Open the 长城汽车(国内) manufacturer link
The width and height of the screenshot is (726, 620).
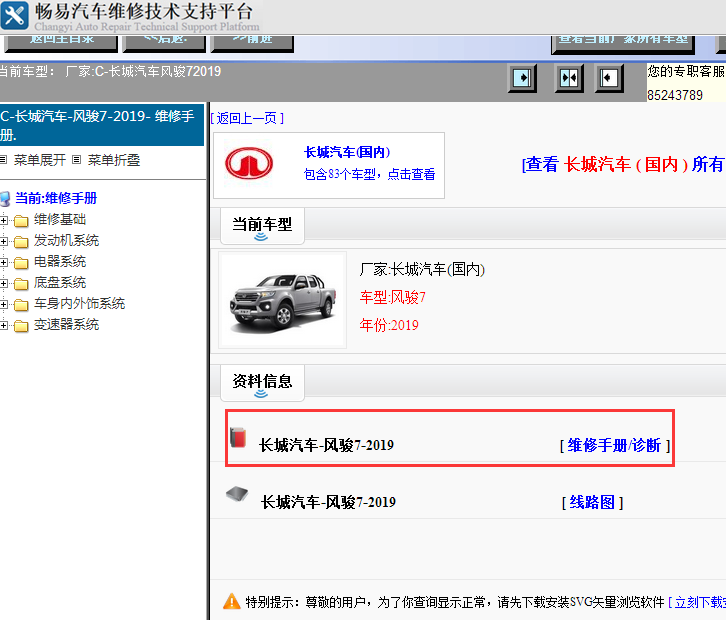[x=347, y=152]
